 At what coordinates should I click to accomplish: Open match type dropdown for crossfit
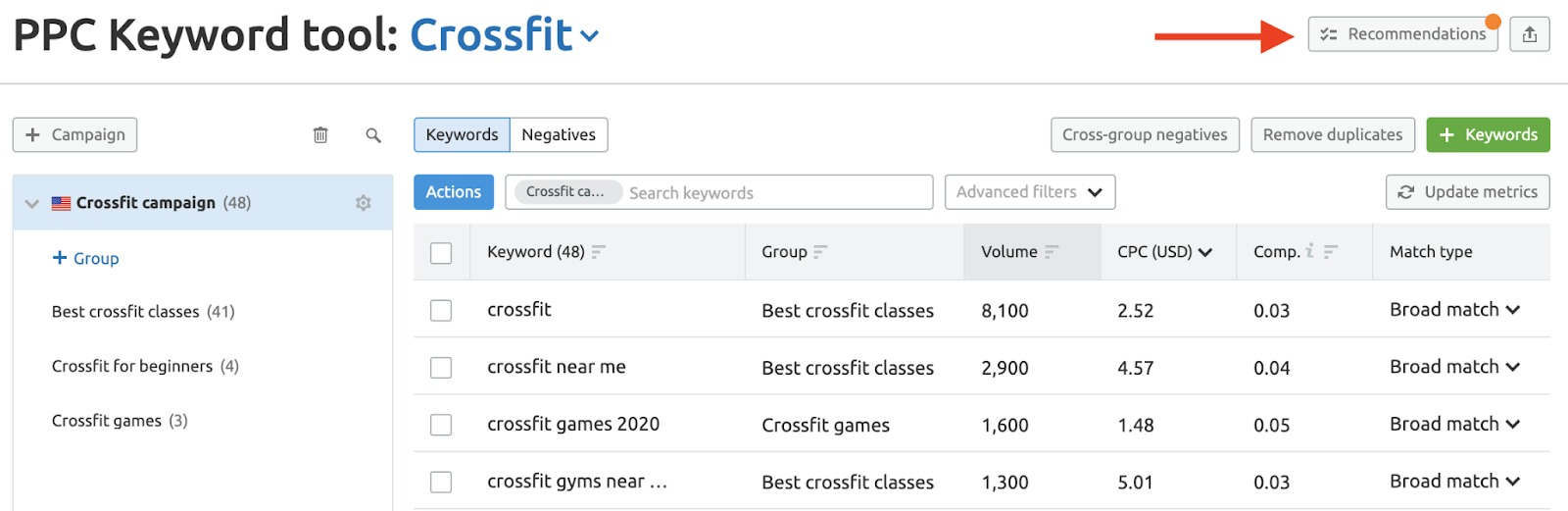1455,310
